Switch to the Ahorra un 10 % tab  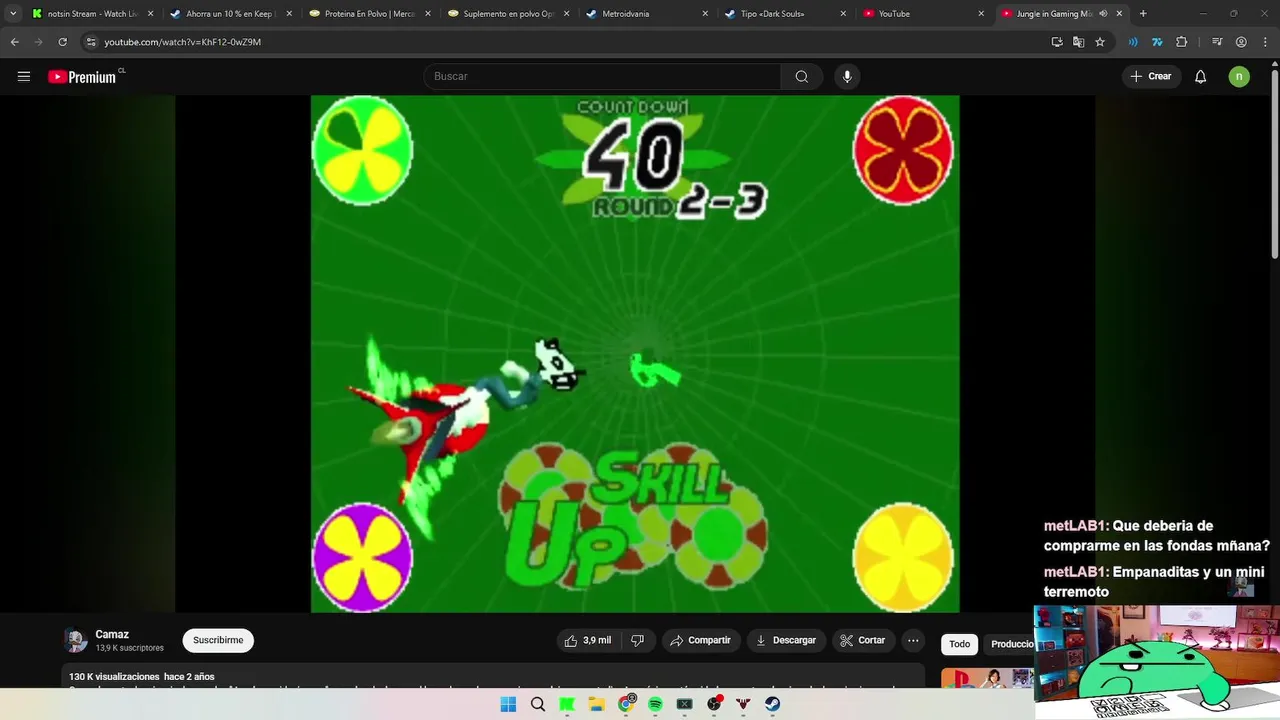pos(231,14)
